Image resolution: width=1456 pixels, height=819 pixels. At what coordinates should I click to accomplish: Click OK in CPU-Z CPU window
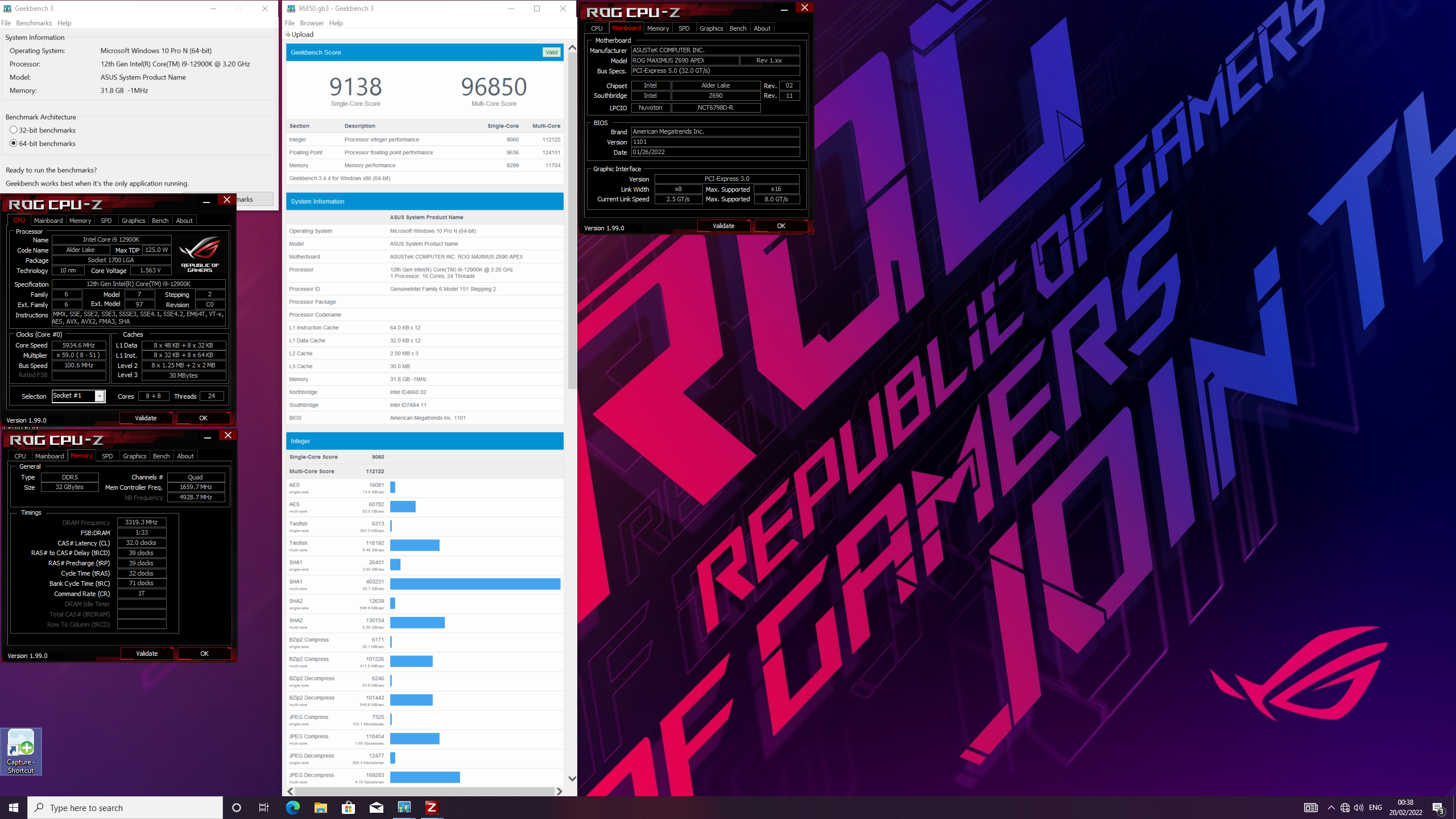[x=203, y=418]
